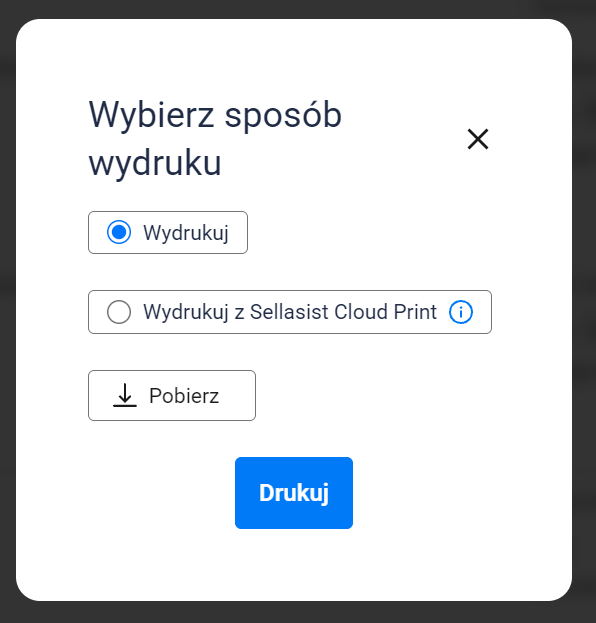Viewport: 596px width, 623px height.
Task: Select the Wydrukuj radio button
Action: click(119, 232)
